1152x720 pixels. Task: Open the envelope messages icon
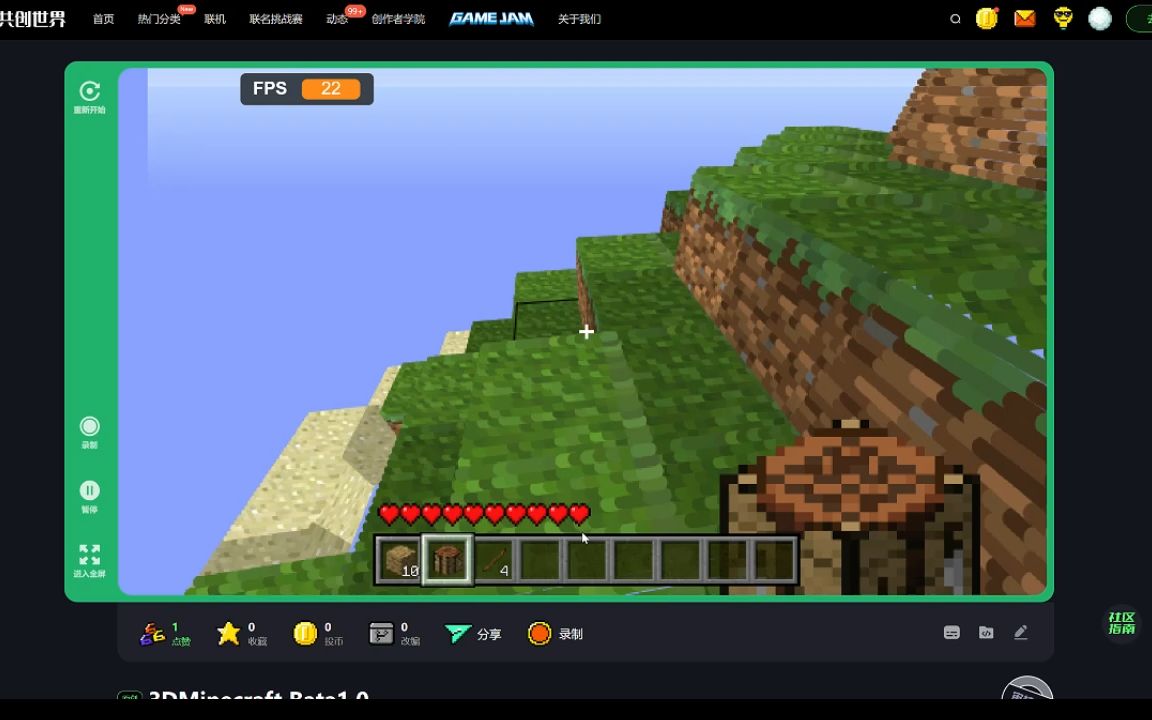pos(1025,18)
